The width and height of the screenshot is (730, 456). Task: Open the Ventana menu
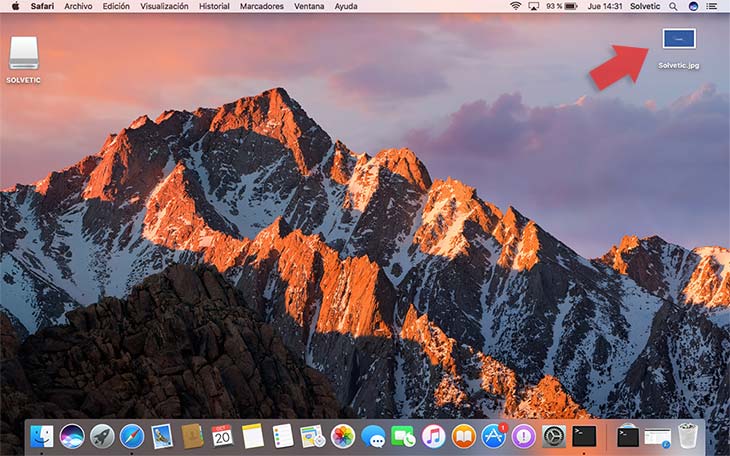(309, 6)
